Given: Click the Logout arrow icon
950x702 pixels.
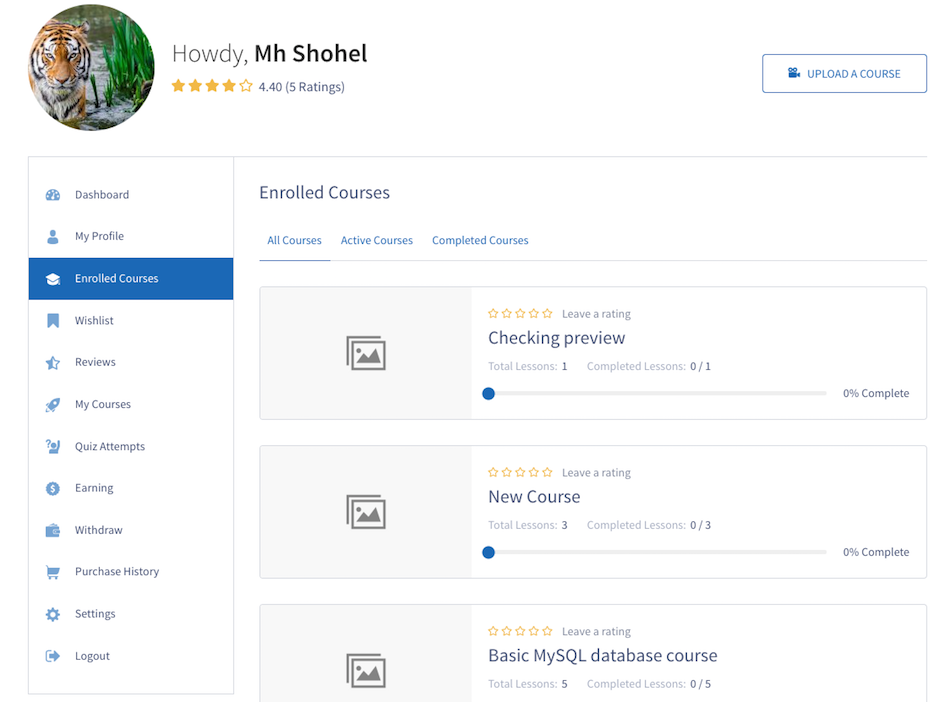Looking at the screenshot, I should click(53, 656).
